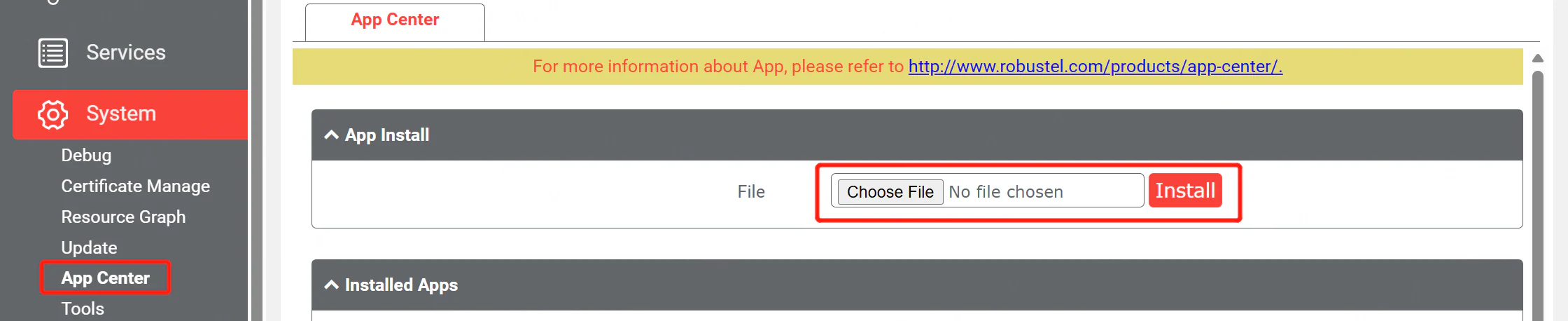Click the scroll up arrow
The height and width of the screenshot is (321, 1568).
tap(1538, 58)
